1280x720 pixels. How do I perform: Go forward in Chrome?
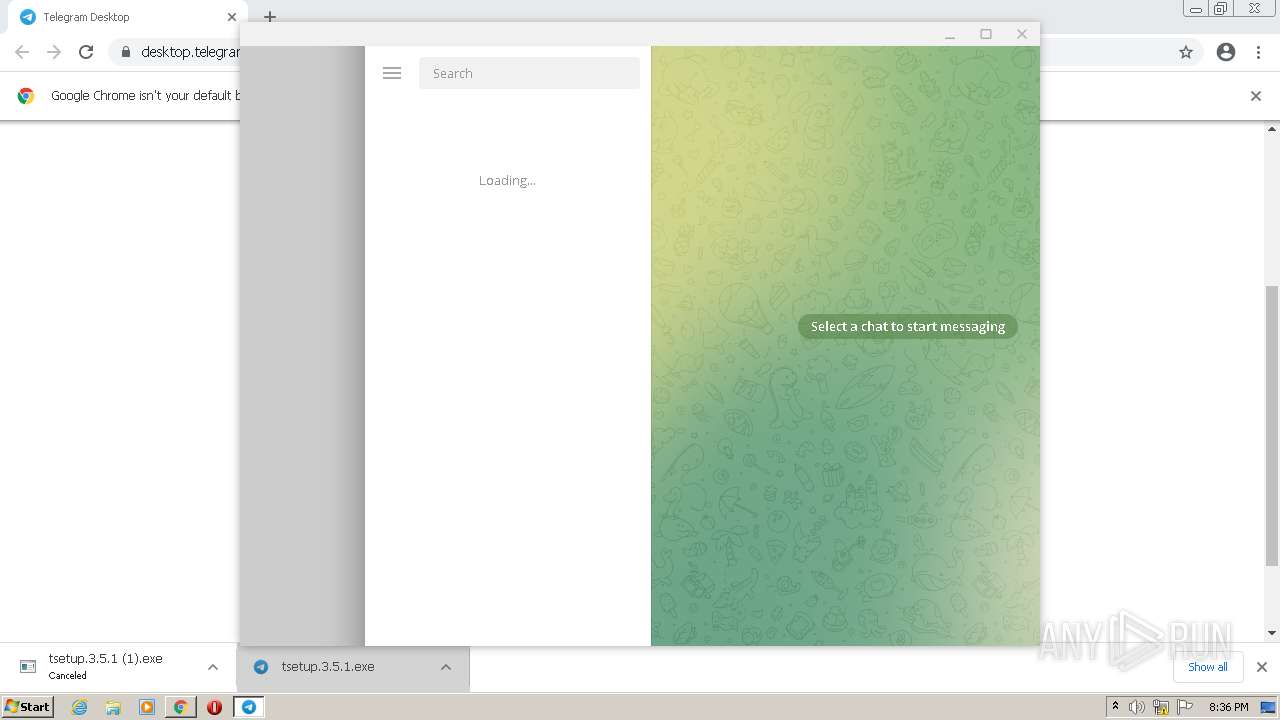(x=54, y=52)
